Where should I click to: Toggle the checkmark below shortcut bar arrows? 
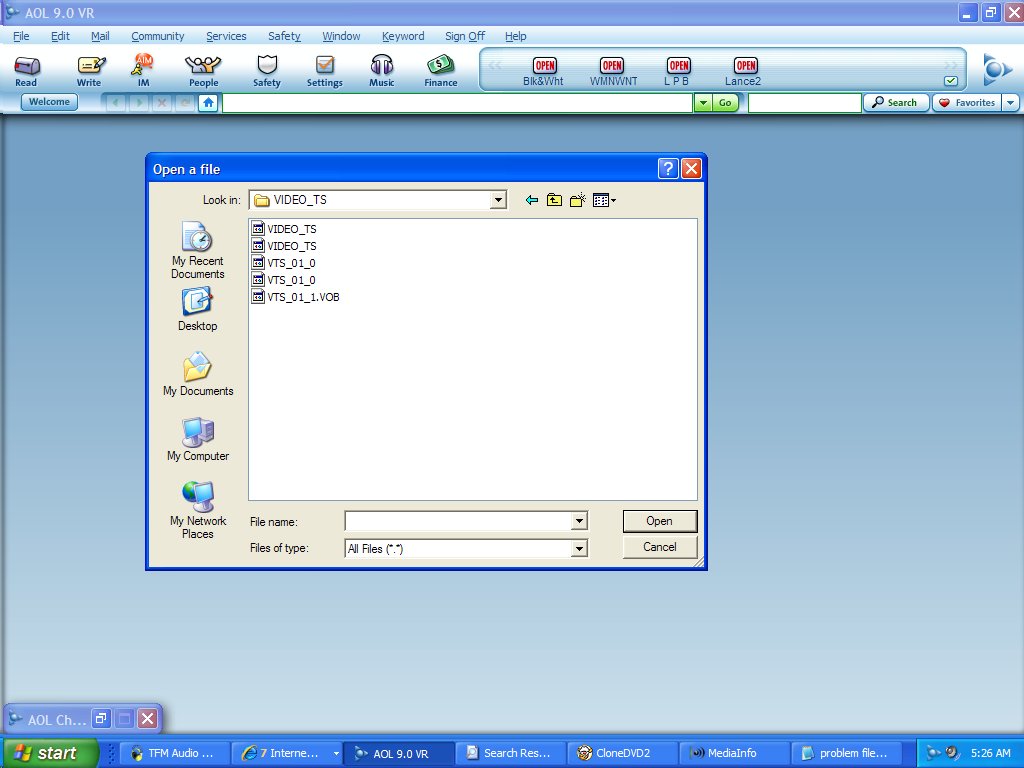pos(951,81)
